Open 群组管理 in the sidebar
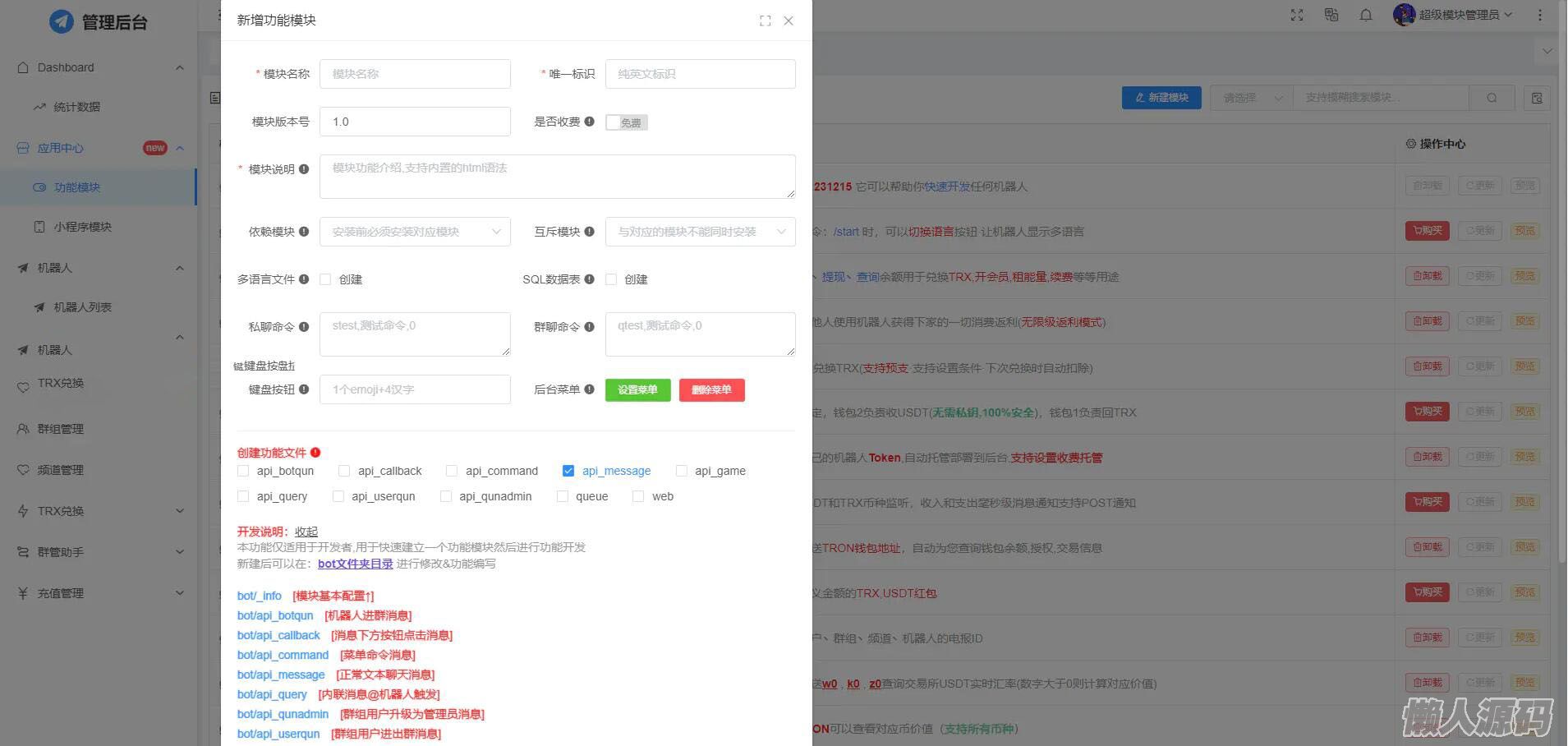This screenshot has width=1568, height=746. pyautogui.click(x=61, y=429)
